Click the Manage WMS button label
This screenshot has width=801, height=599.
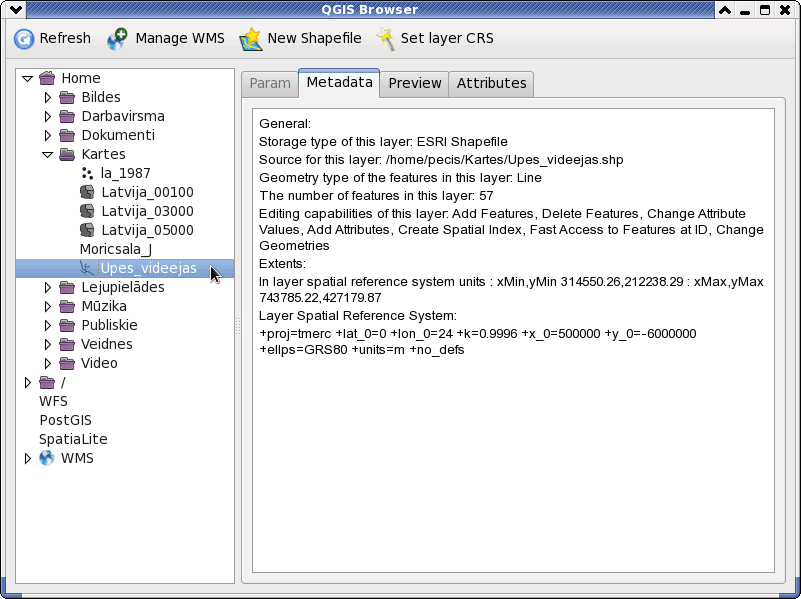tap(180, 38)
